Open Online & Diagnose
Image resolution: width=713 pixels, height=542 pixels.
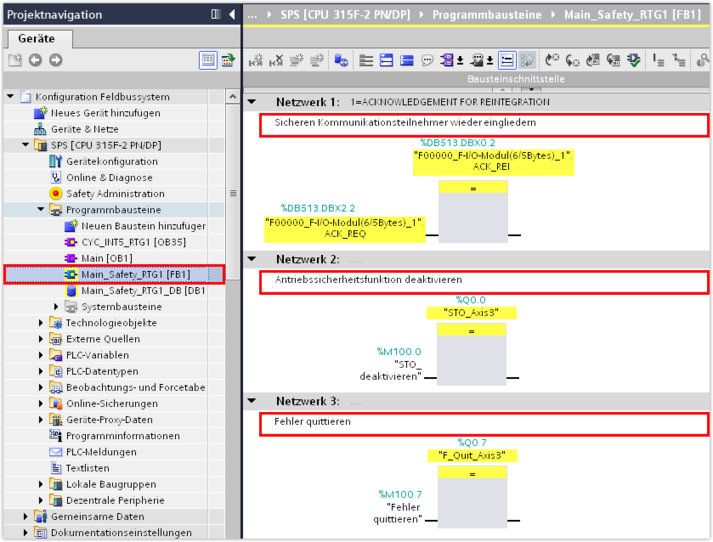pos(109,177)
